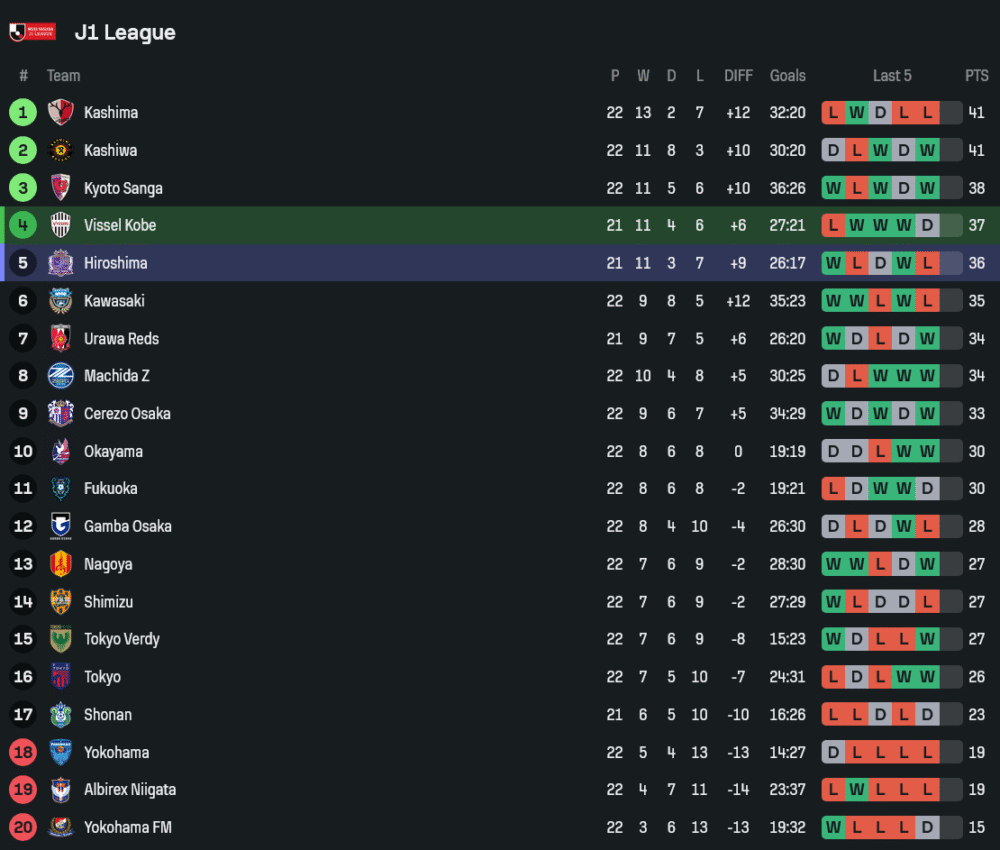Click the Gamba Osaka crest icon
This screenshot has height=850, width=1000.
pyautogui.click(x=61, y=527)
